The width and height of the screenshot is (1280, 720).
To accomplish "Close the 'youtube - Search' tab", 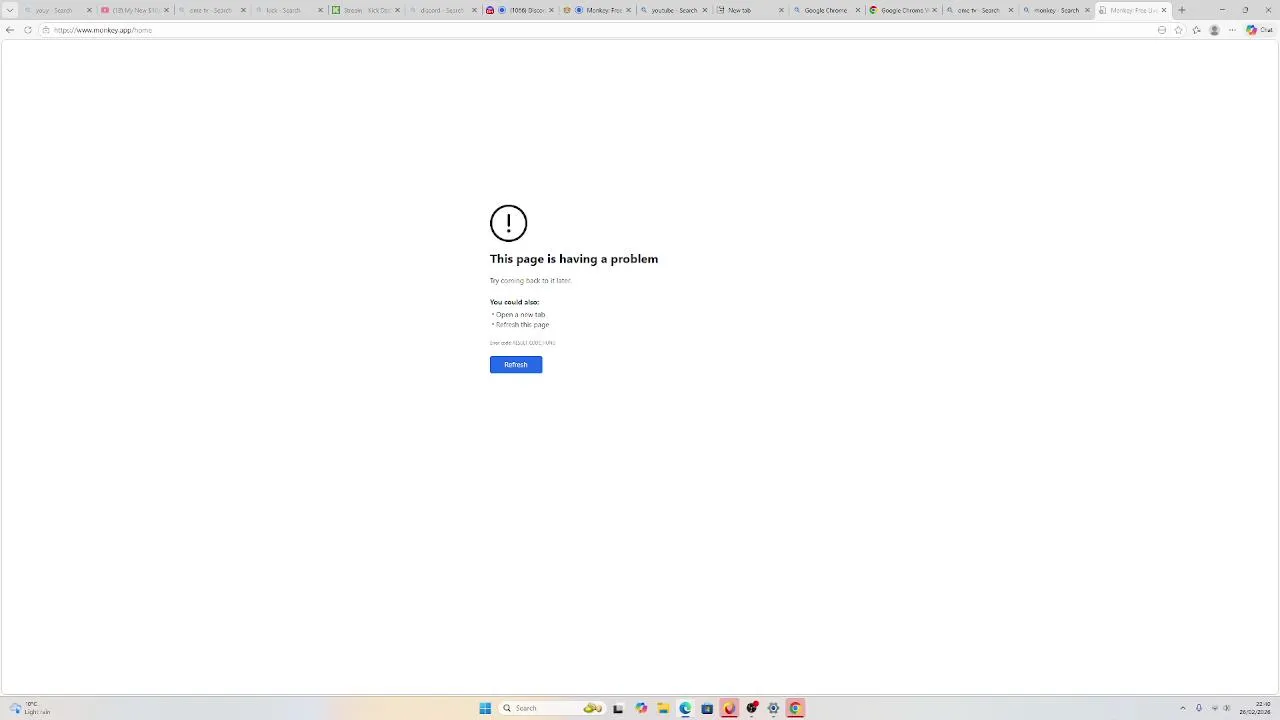I will coord(705,10).
